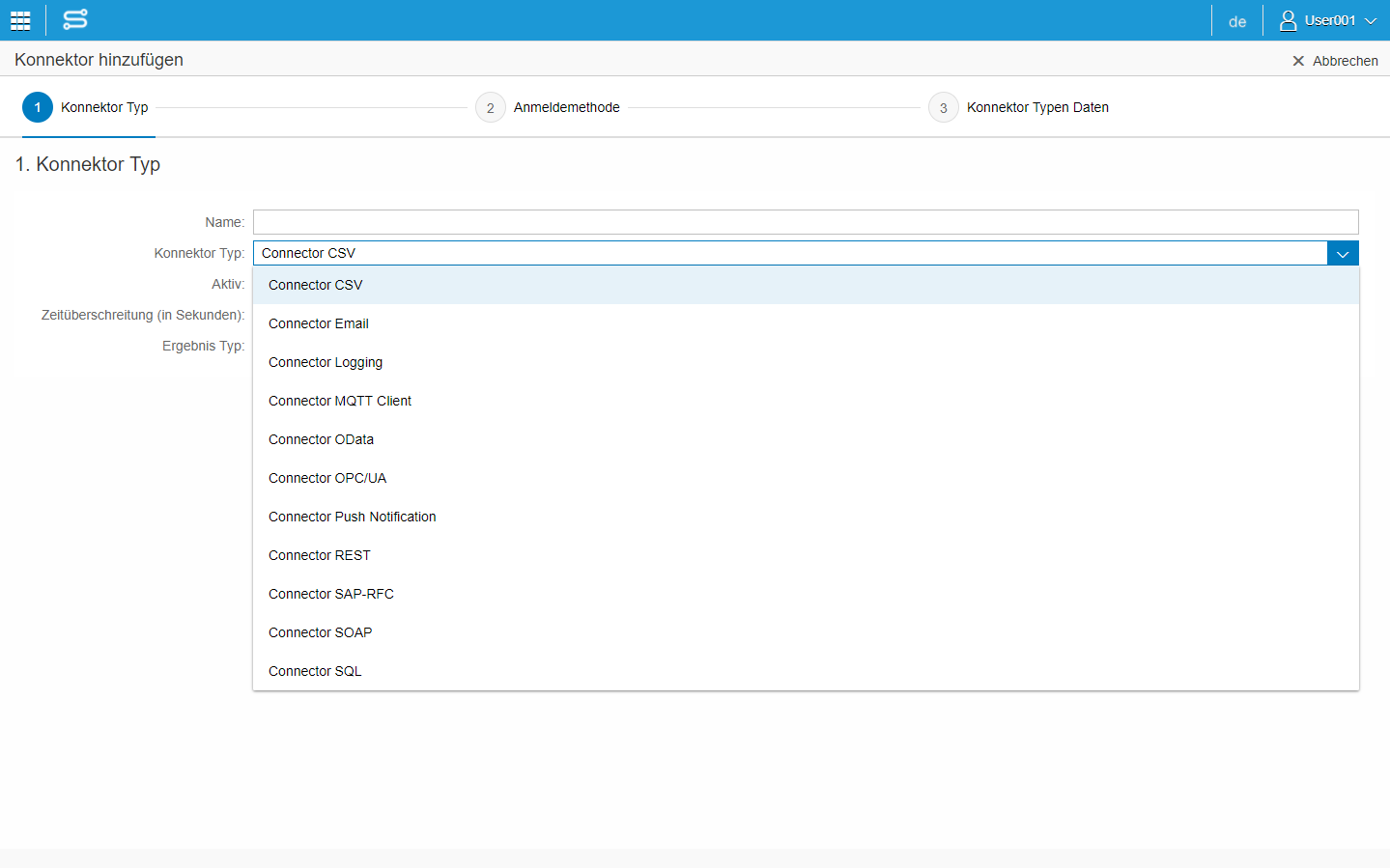The height and width of the screenshot is (868, 1390).
Task: Click the product logo icon in header
Action: click(75, 19)
